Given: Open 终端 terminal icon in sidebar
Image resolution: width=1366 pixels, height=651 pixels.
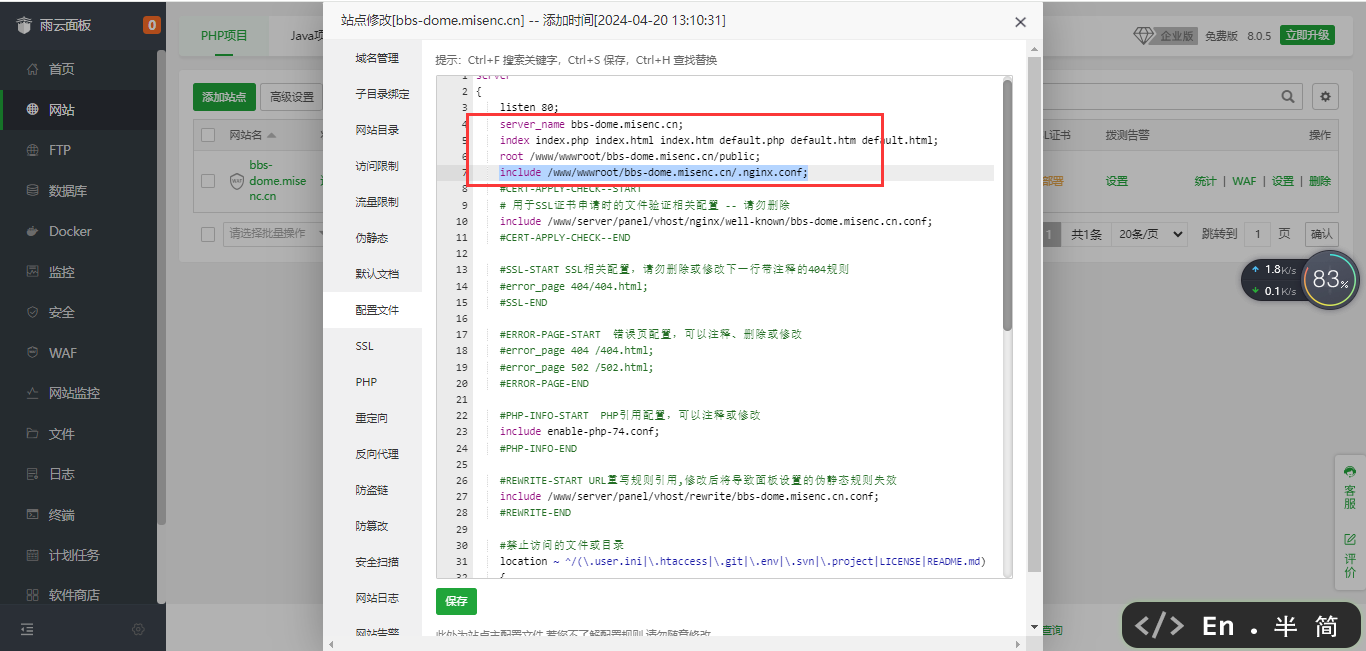Looking at the screenshot, I should pos(32,515).
